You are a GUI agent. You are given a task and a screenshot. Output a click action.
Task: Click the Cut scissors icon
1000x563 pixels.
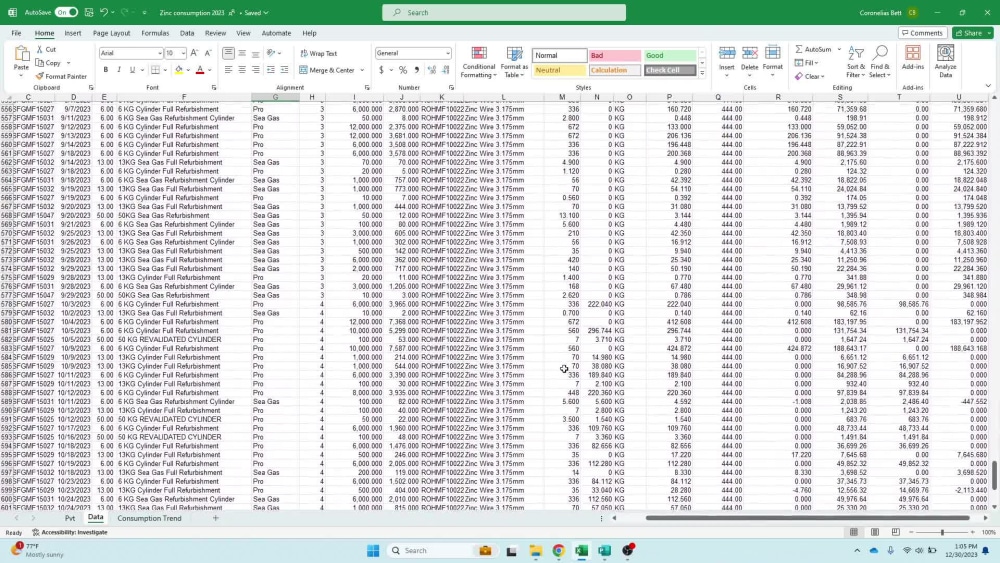pos(40,49)
